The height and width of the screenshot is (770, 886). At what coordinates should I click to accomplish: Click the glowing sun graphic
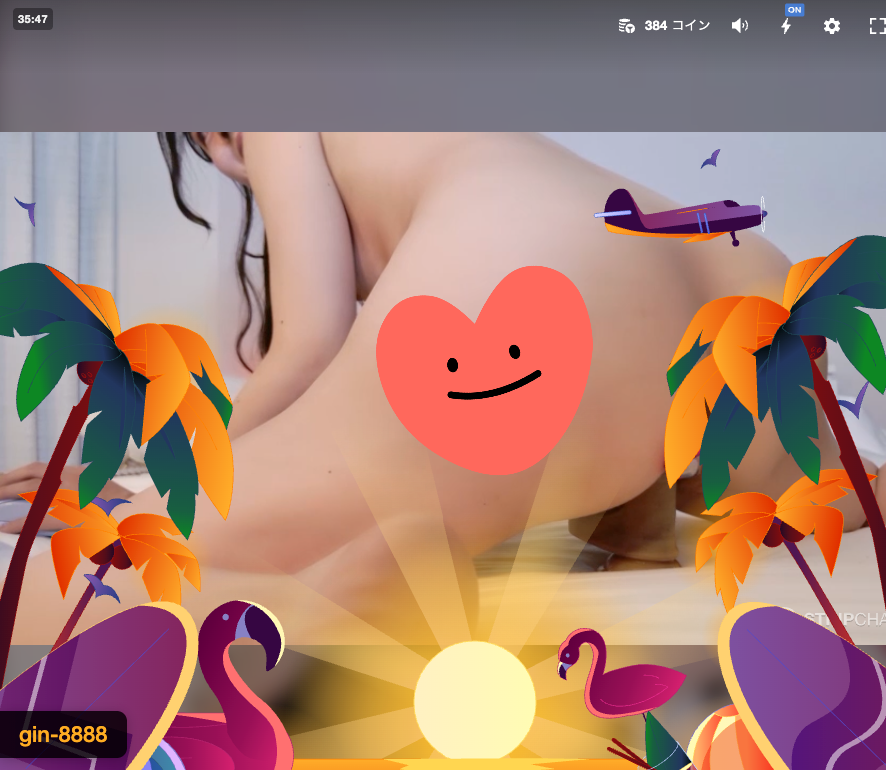[475, 700]
